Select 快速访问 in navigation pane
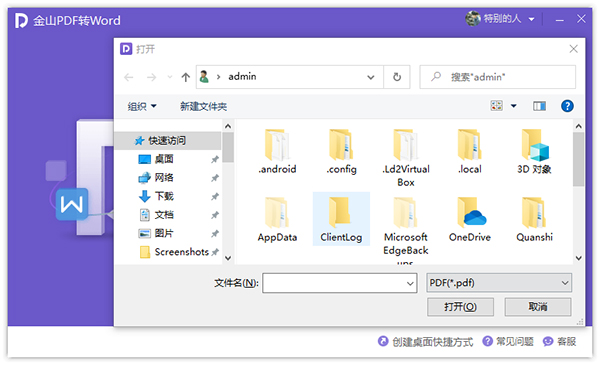600x365 pixels. [x=168, y=140]
